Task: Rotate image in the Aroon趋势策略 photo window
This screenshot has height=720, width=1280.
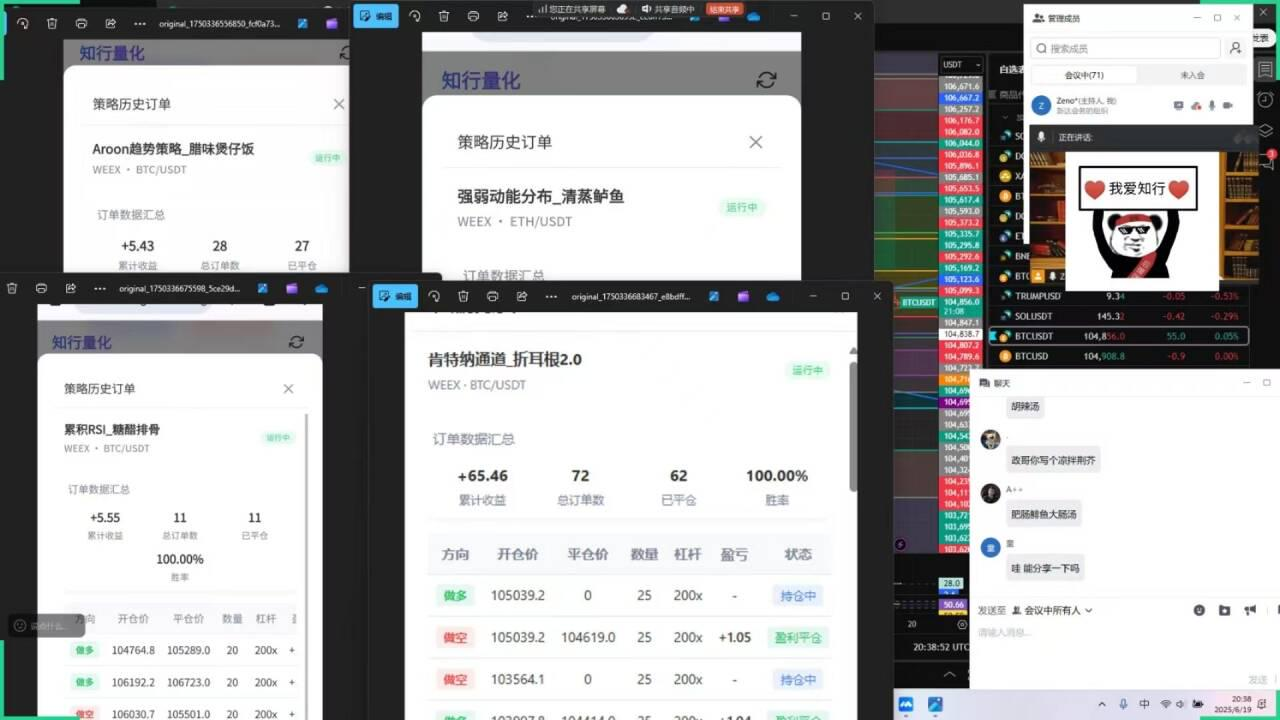Action: click(x=22, y=22)
